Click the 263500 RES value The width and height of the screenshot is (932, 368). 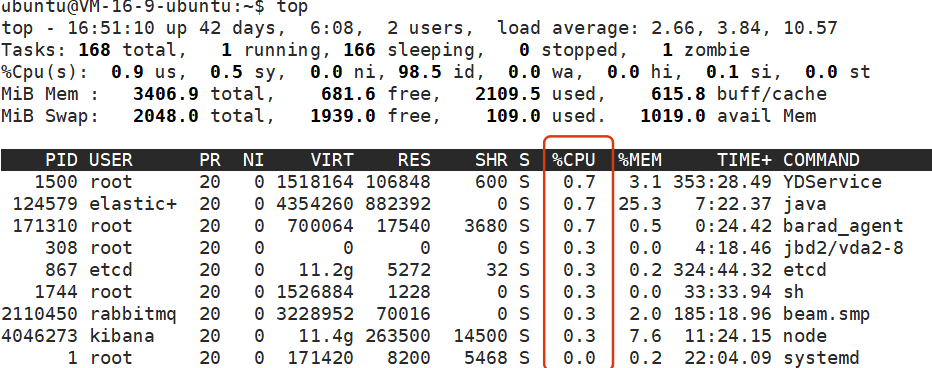pyautogui.click(x=398, y=336)
